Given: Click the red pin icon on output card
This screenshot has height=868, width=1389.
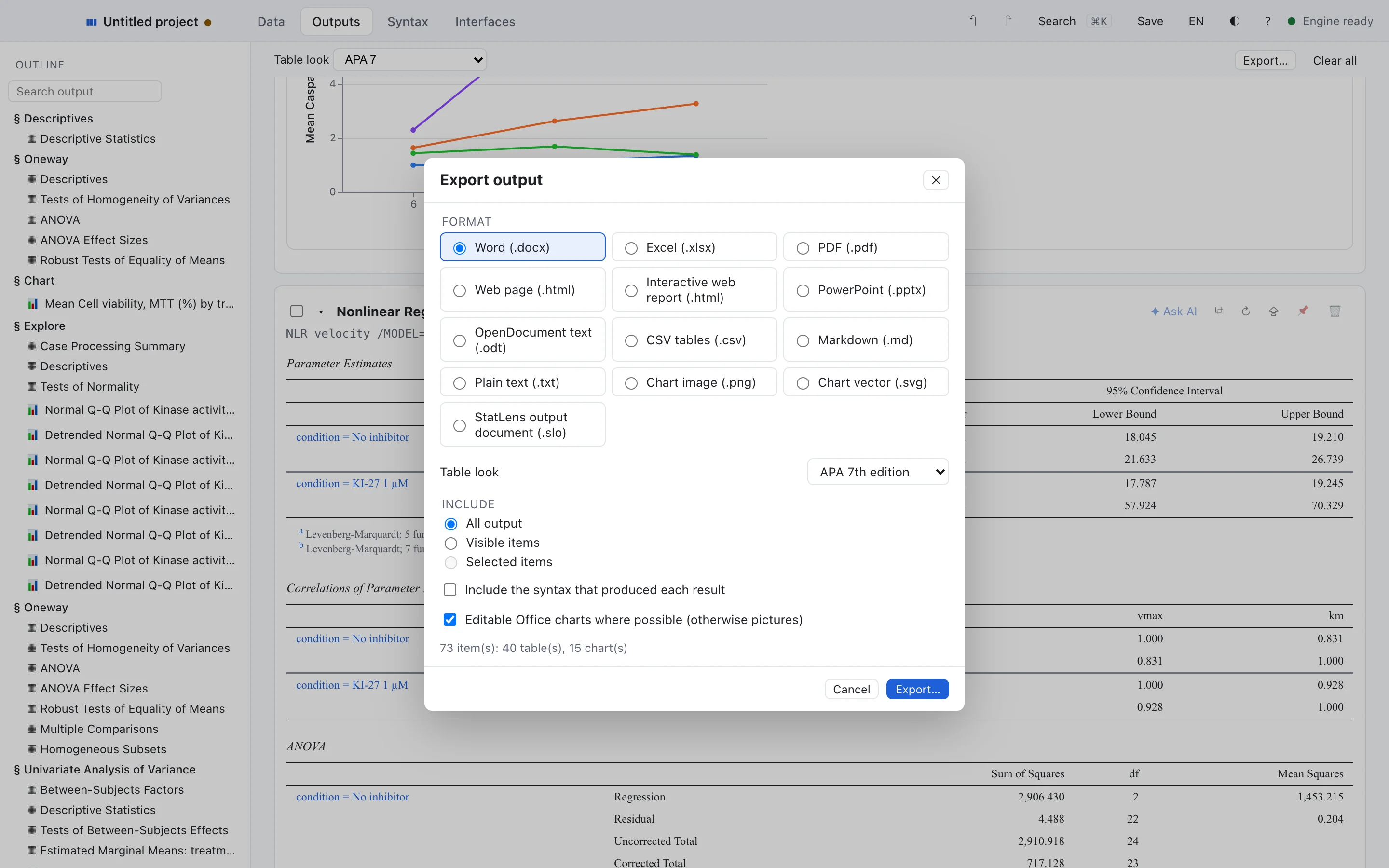Looking at the screenshot, I should pyautogui.click(x=1303, y=311).
